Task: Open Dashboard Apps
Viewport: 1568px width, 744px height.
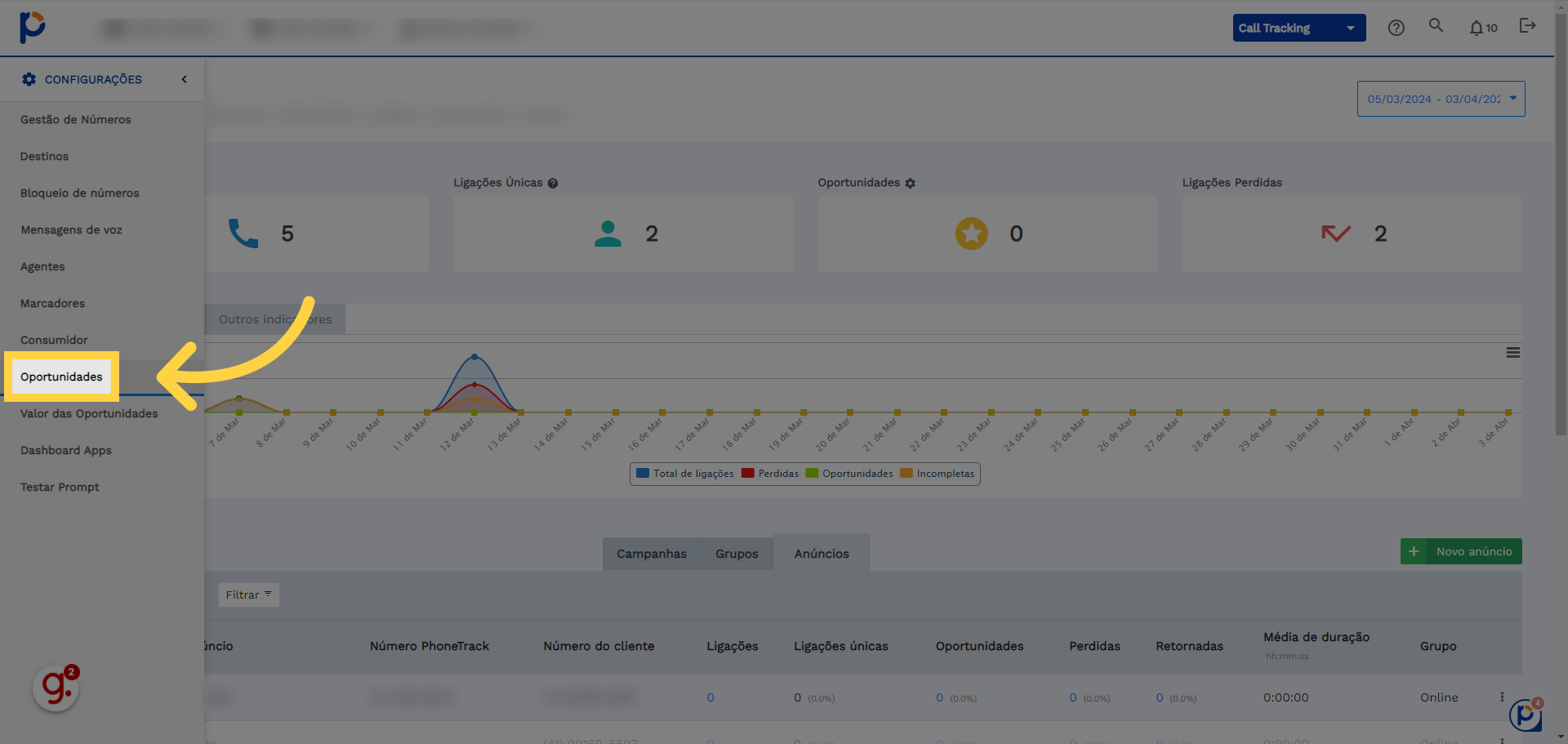Action: pyautogui.click(x=66, y=450)
